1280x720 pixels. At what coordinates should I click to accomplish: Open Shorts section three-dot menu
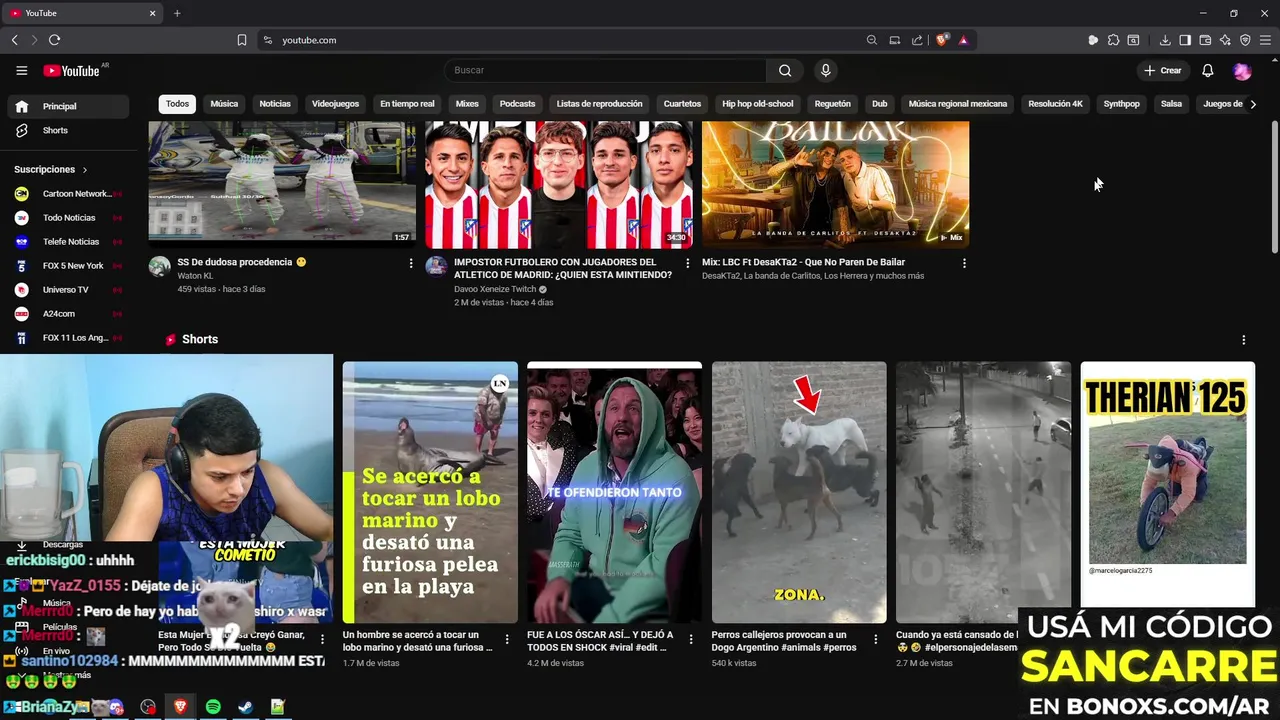(x=1244, y=340)
